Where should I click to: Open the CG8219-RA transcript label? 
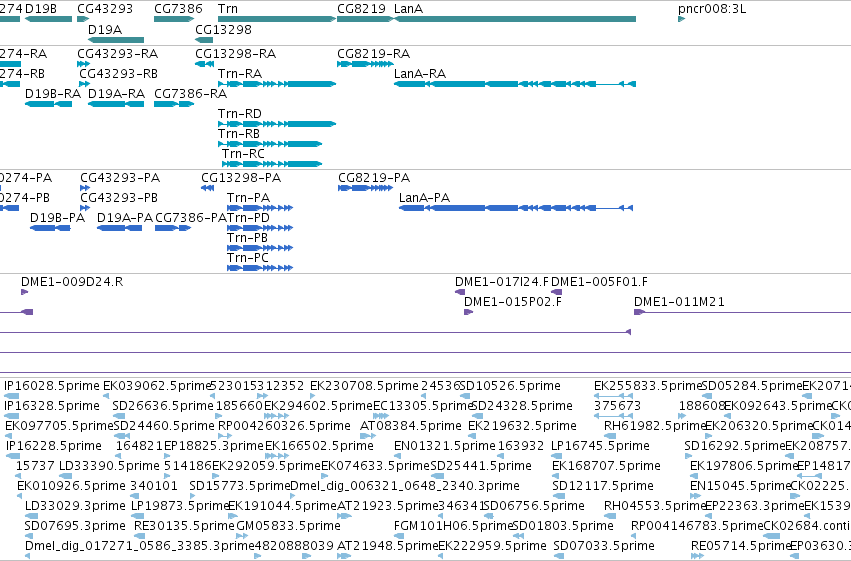click(373, 54)
